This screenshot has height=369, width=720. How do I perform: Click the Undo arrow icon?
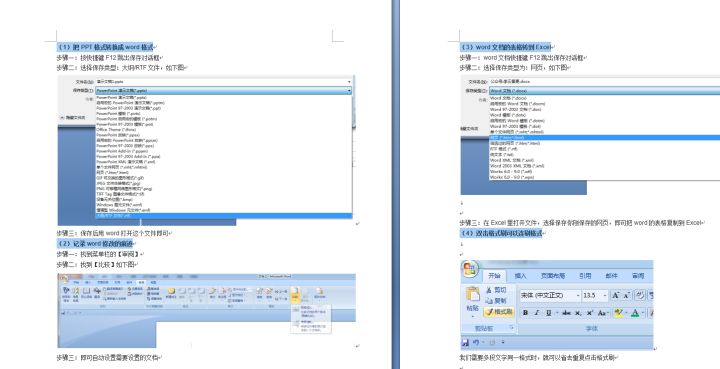point(476,342)
